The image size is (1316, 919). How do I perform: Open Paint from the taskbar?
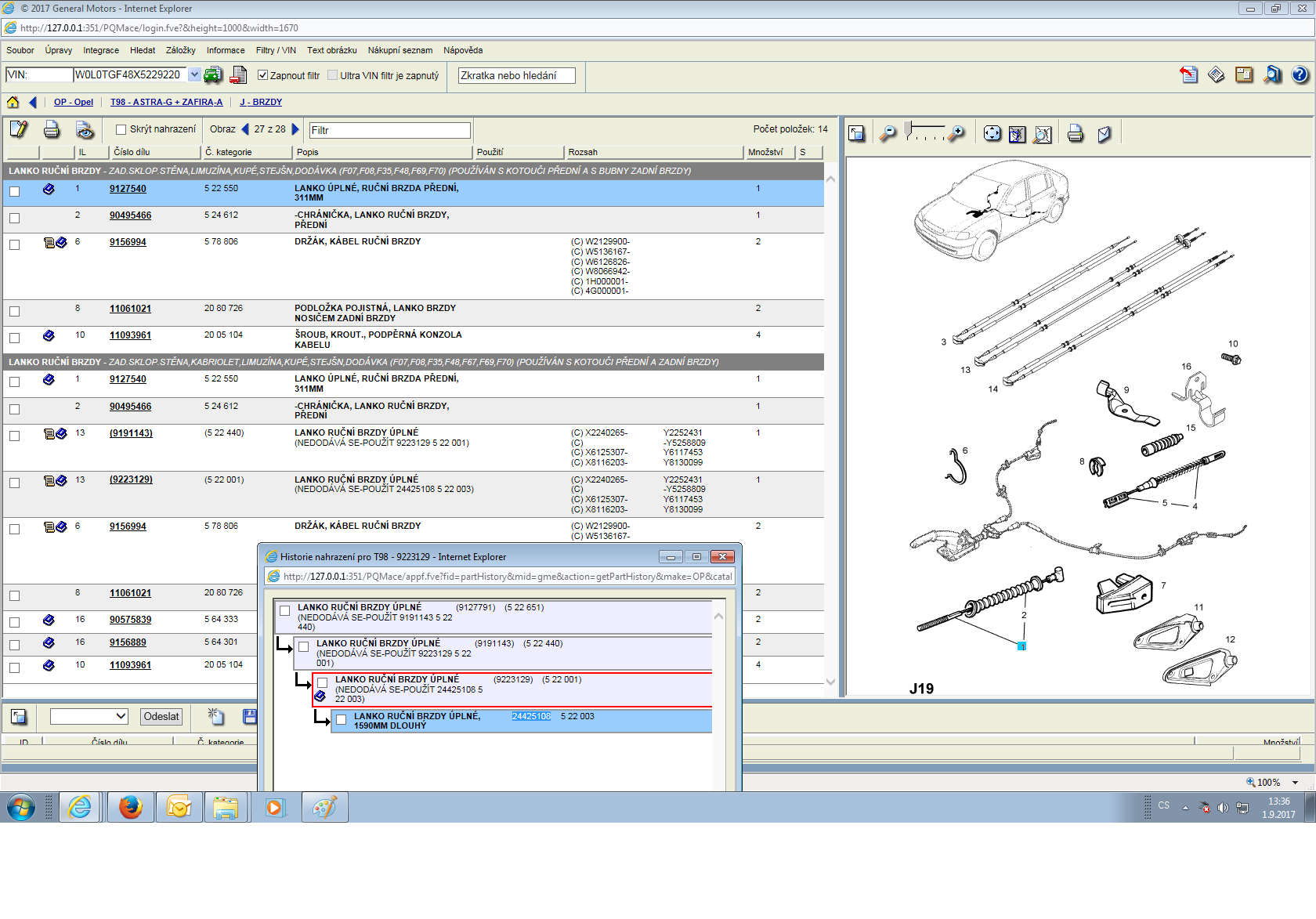pos(324,807)
